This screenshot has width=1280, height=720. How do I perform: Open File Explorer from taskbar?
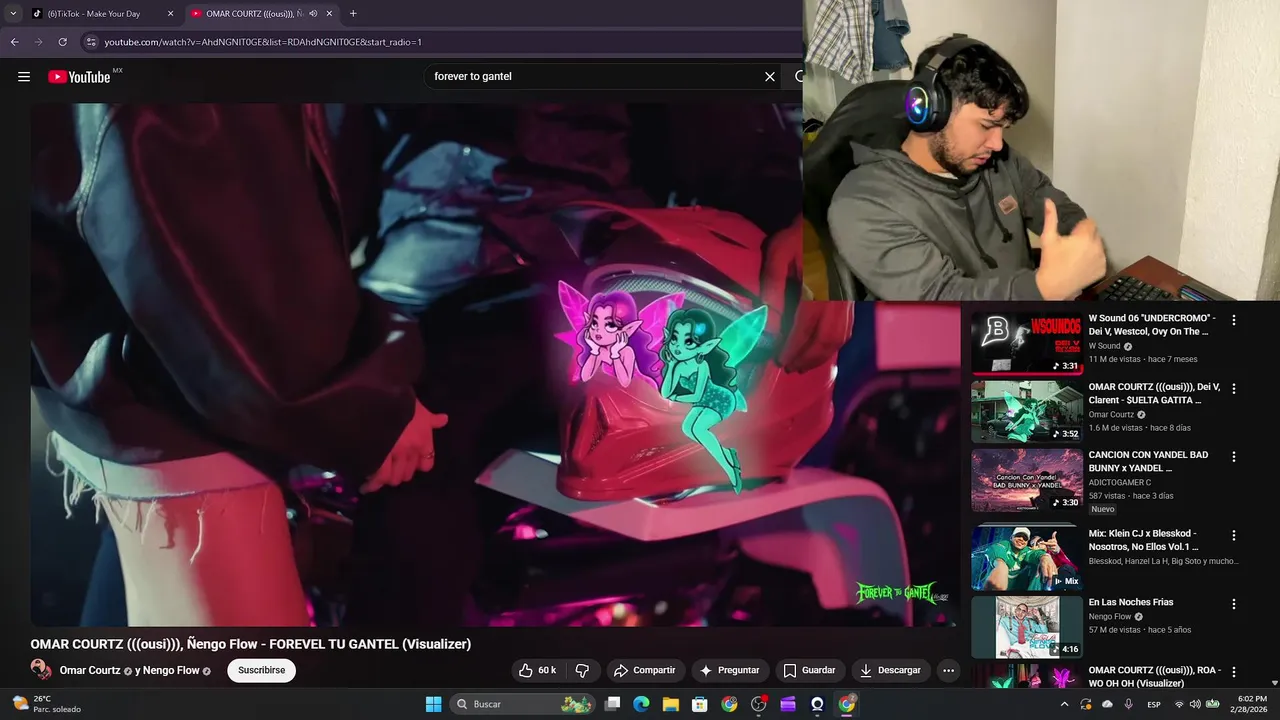(671, 704)
